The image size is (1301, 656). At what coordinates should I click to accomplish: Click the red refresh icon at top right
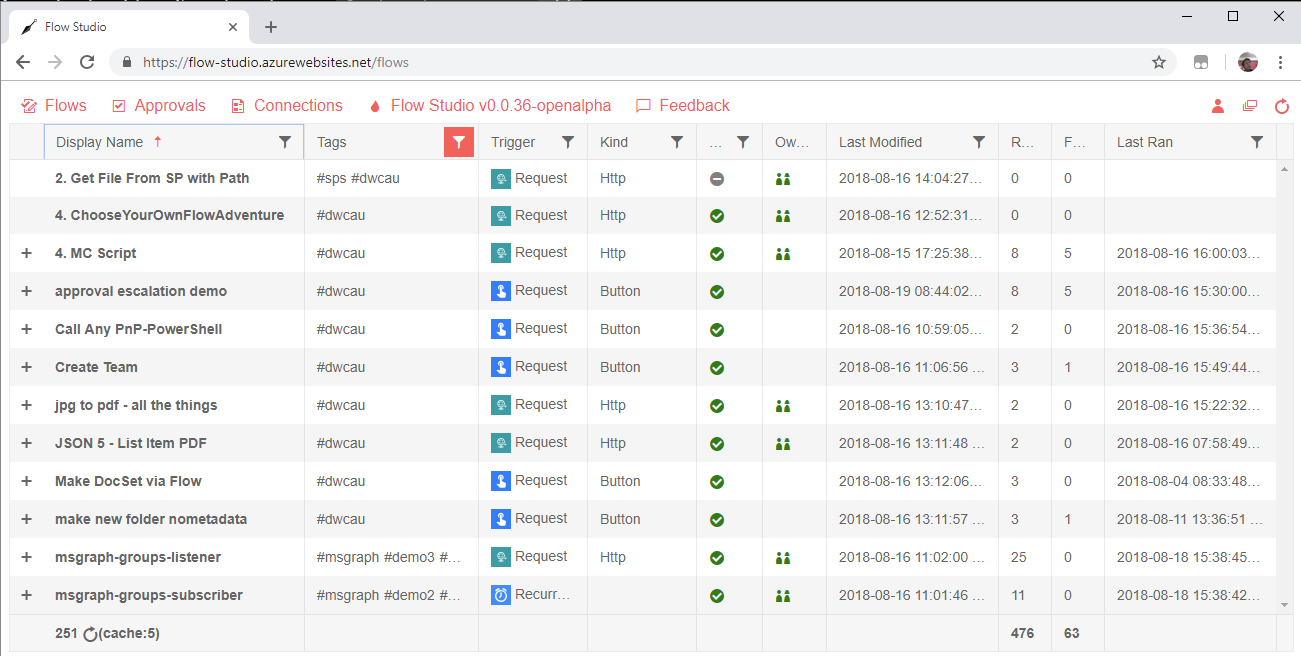click(x=1281, y=106)
